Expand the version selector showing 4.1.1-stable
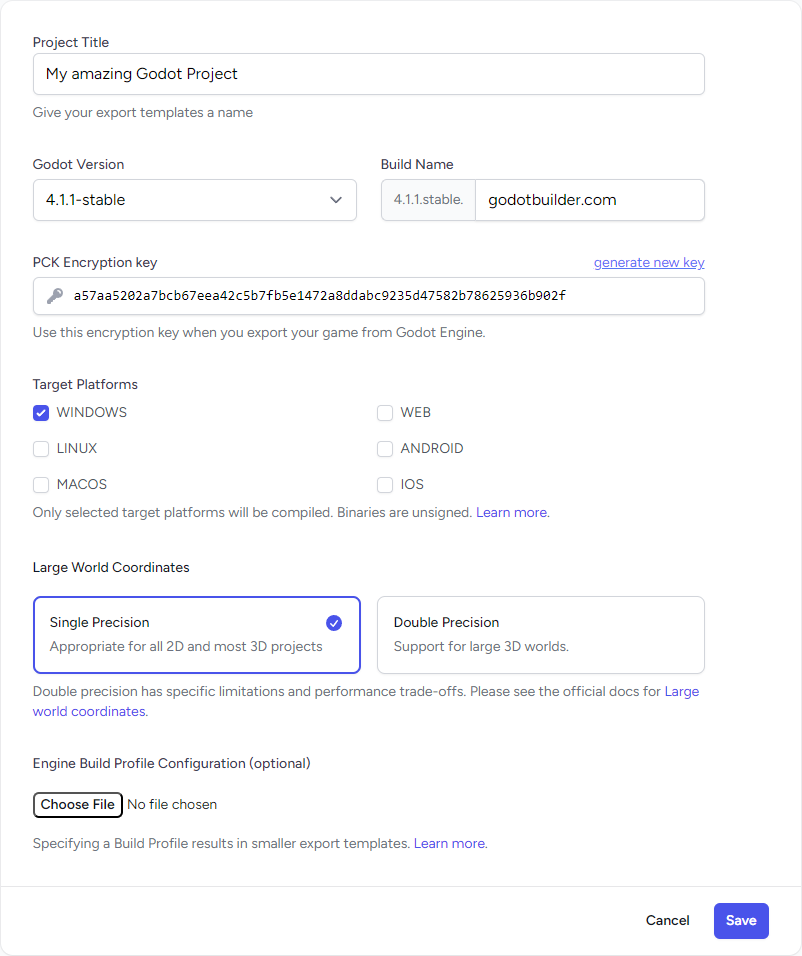 point(336,200)
